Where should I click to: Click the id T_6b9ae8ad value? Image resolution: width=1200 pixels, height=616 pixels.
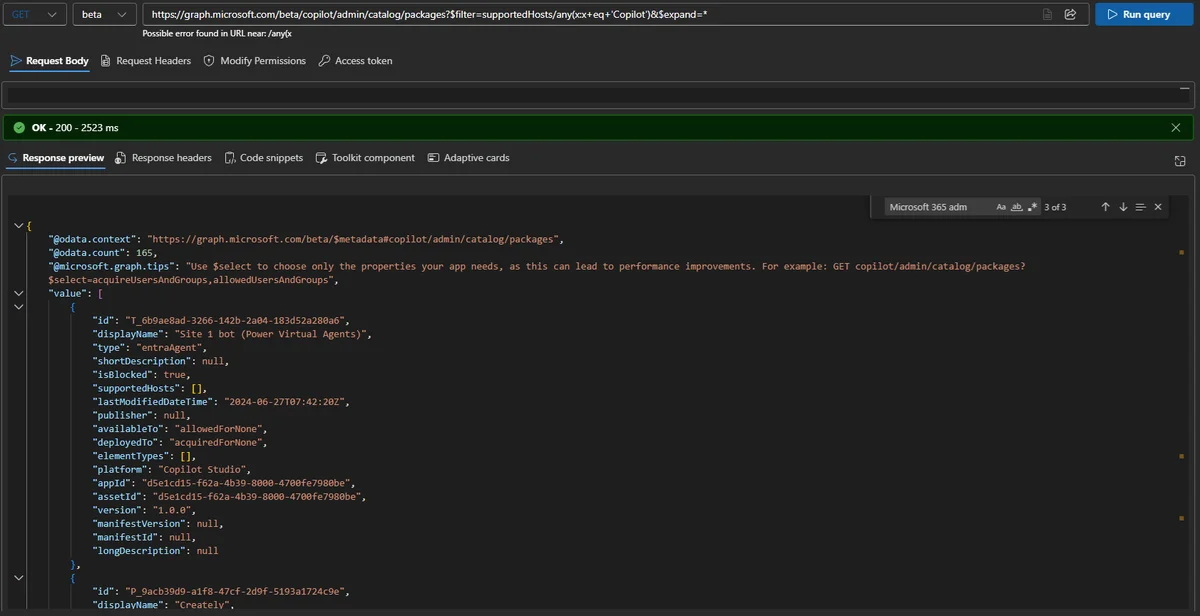(236, 321)
